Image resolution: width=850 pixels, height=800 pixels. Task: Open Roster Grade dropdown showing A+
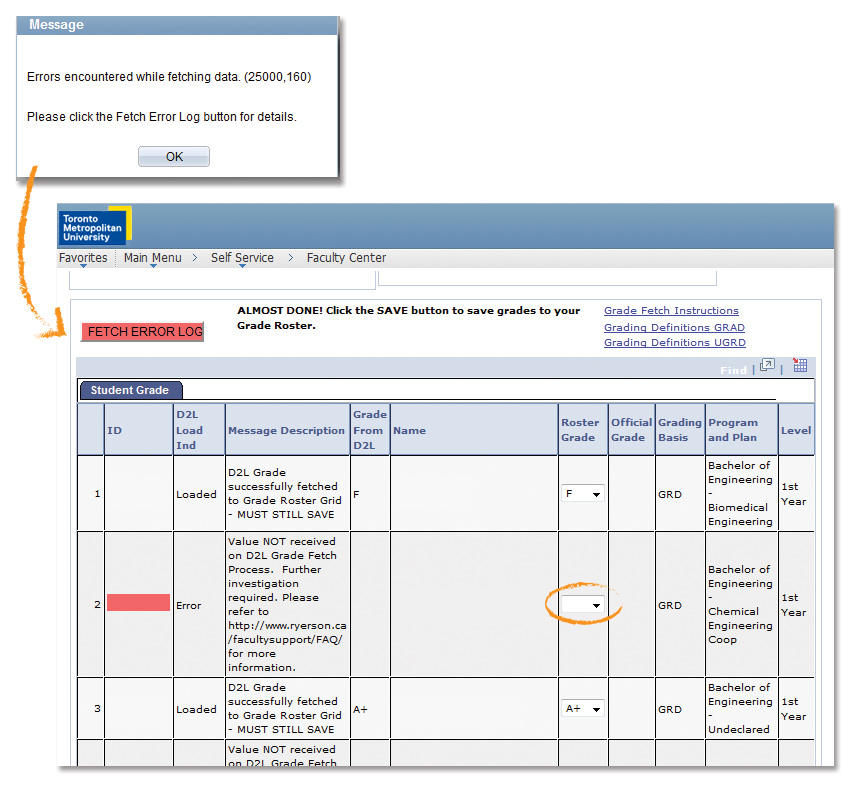pos(583,709)
